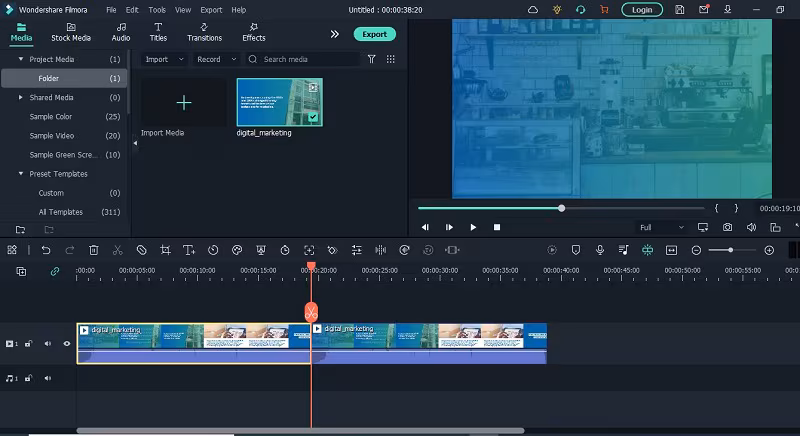Screen dimensions: 800x436
Task: Hide video track 1 with eye icon
Action: pyautogui.click(x=67, y=344)
